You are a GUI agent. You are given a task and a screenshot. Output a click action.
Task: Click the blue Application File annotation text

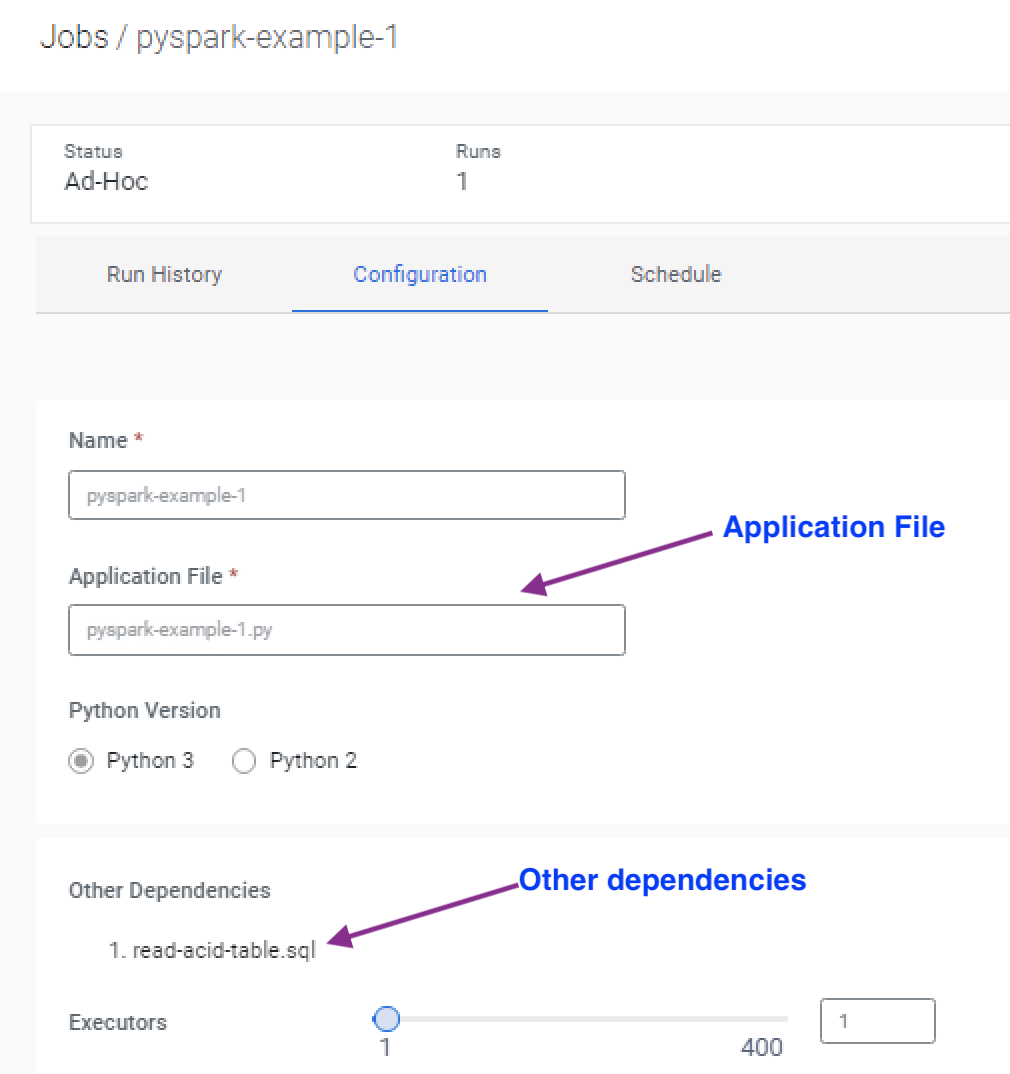click(x=833, y=527)
